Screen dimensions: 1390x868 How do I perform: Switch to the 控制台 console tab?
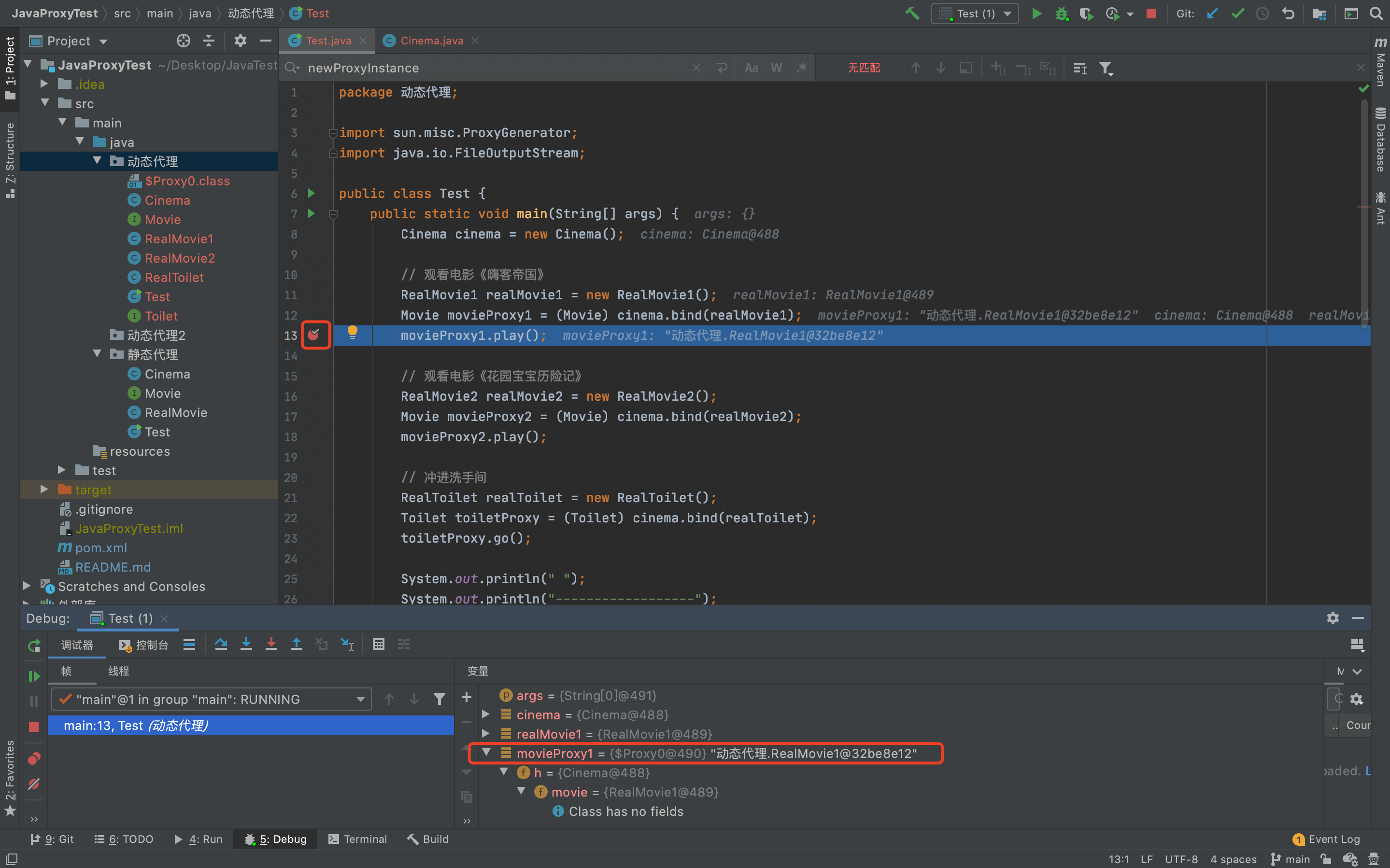pyautogui.click(x=143, y=644)
